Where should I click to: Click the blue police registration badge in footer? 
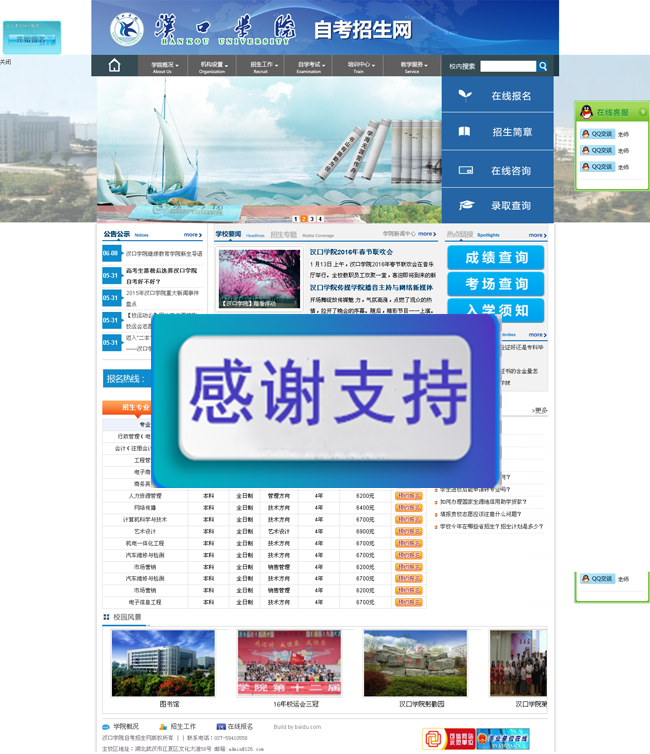click(x=503, y=739)
